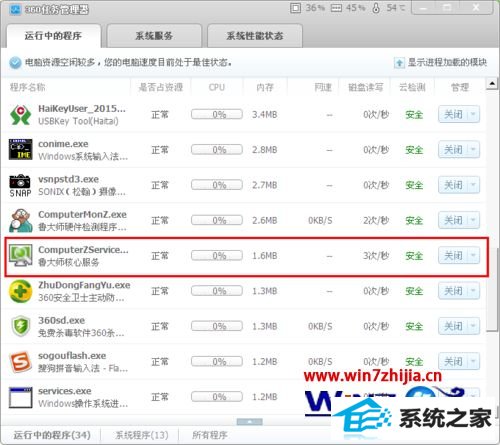The image size is (500, 445).
Task: Show 所有程序 filter
Action: (x=210, y=435)
